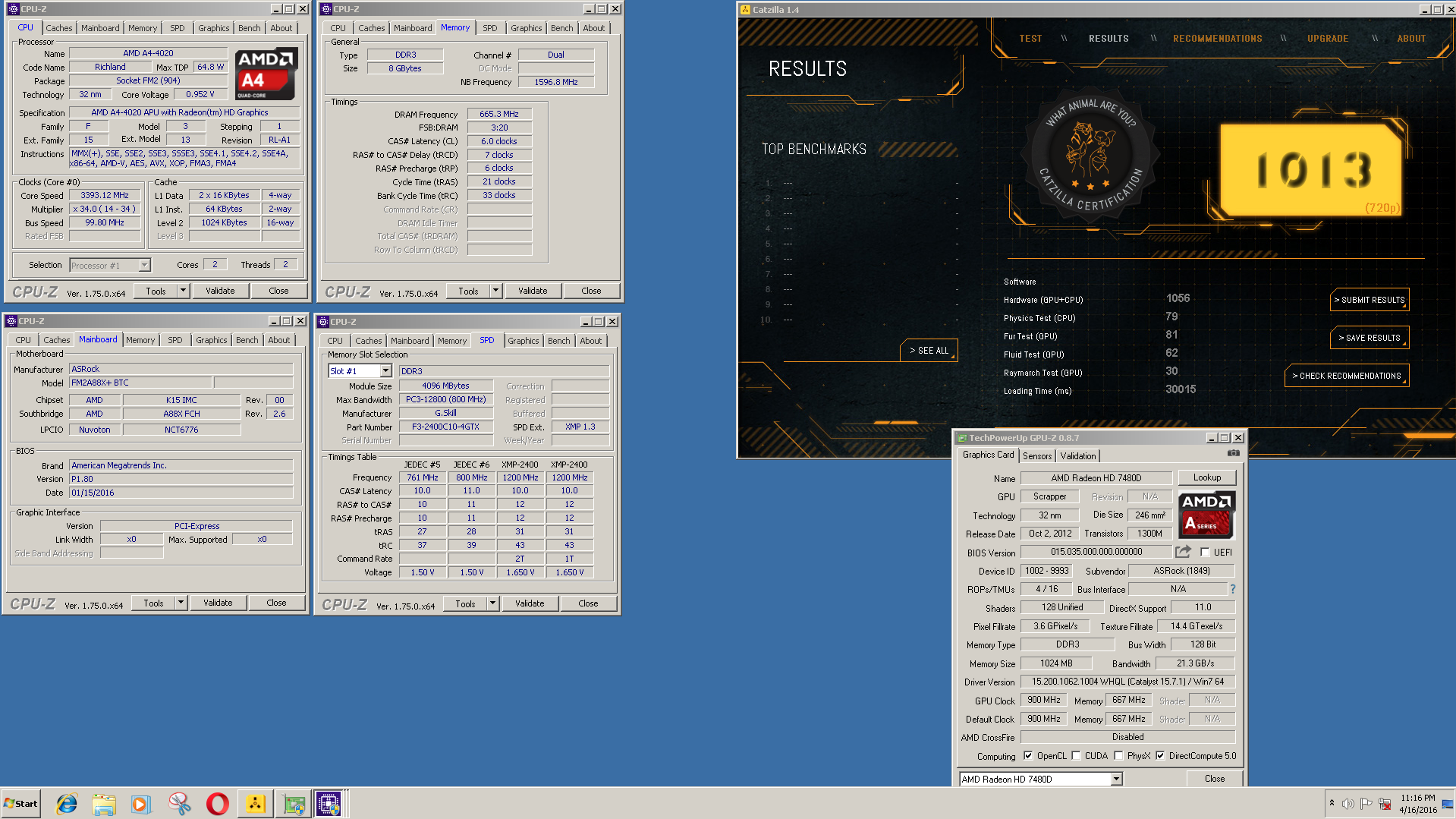Show hidden tray icons with the double chevron
This screenshot has width=1456, height=819.
1332,803
